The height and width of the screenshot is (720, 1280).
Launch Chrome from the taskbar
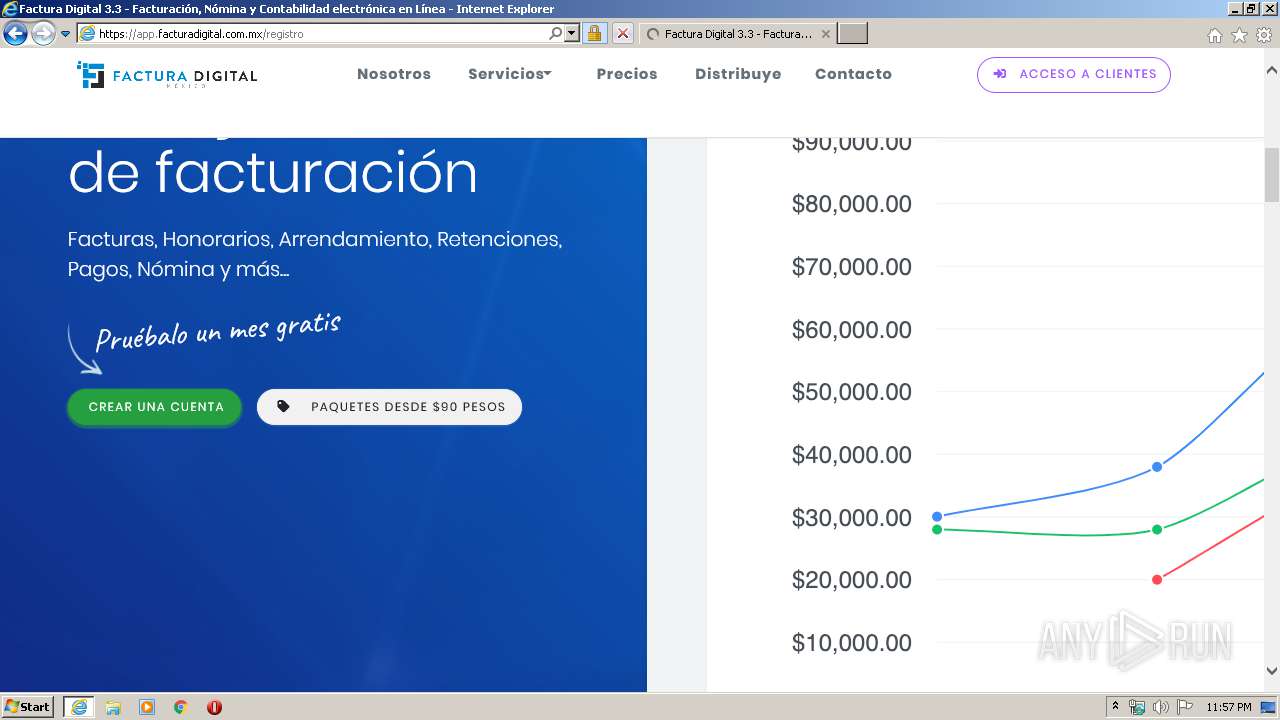pyautogui.click(x=181, y=707)
